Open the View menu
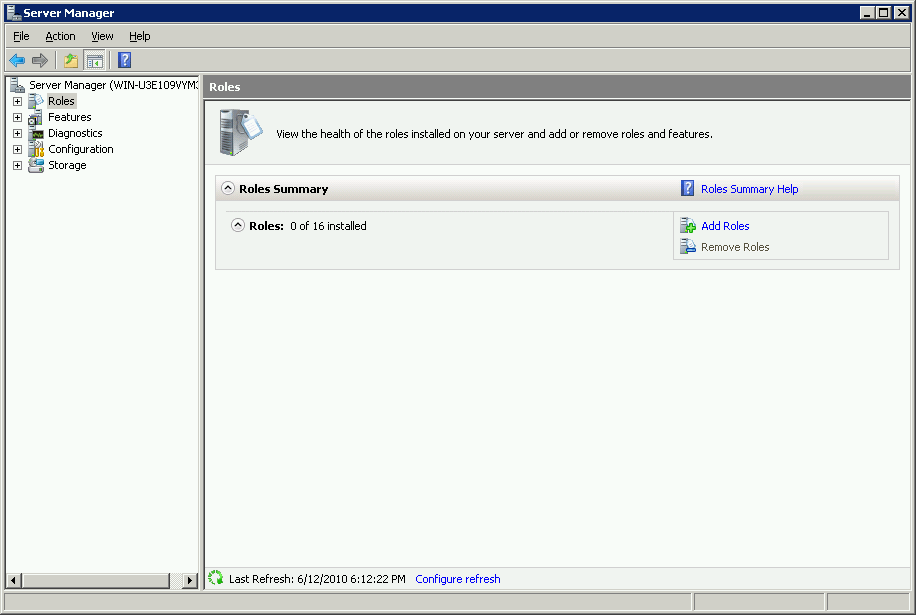Screen dimensions: 916x615 [x=102, y=36]
